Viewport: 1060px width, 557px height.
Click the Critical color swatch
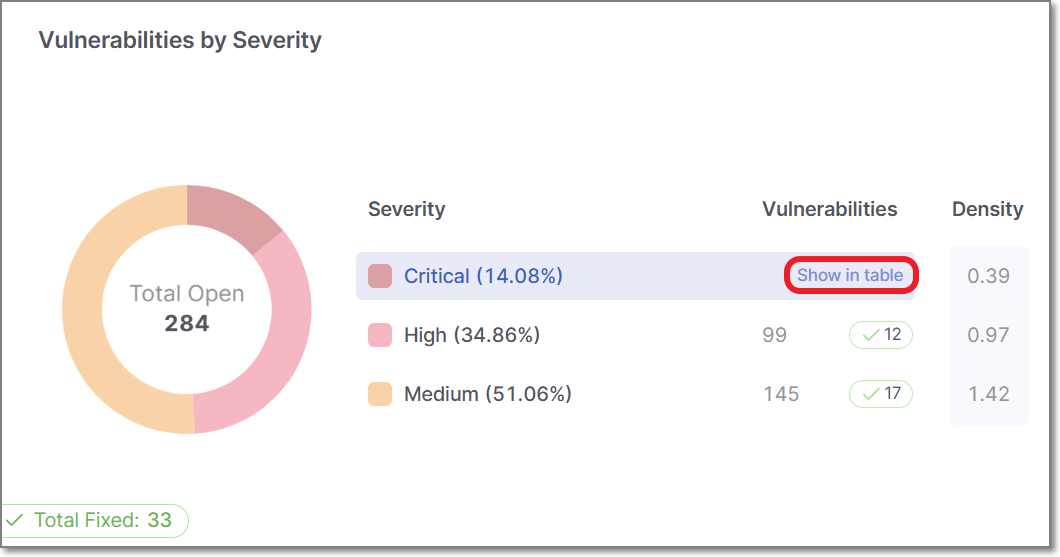(x=380, y=276)
